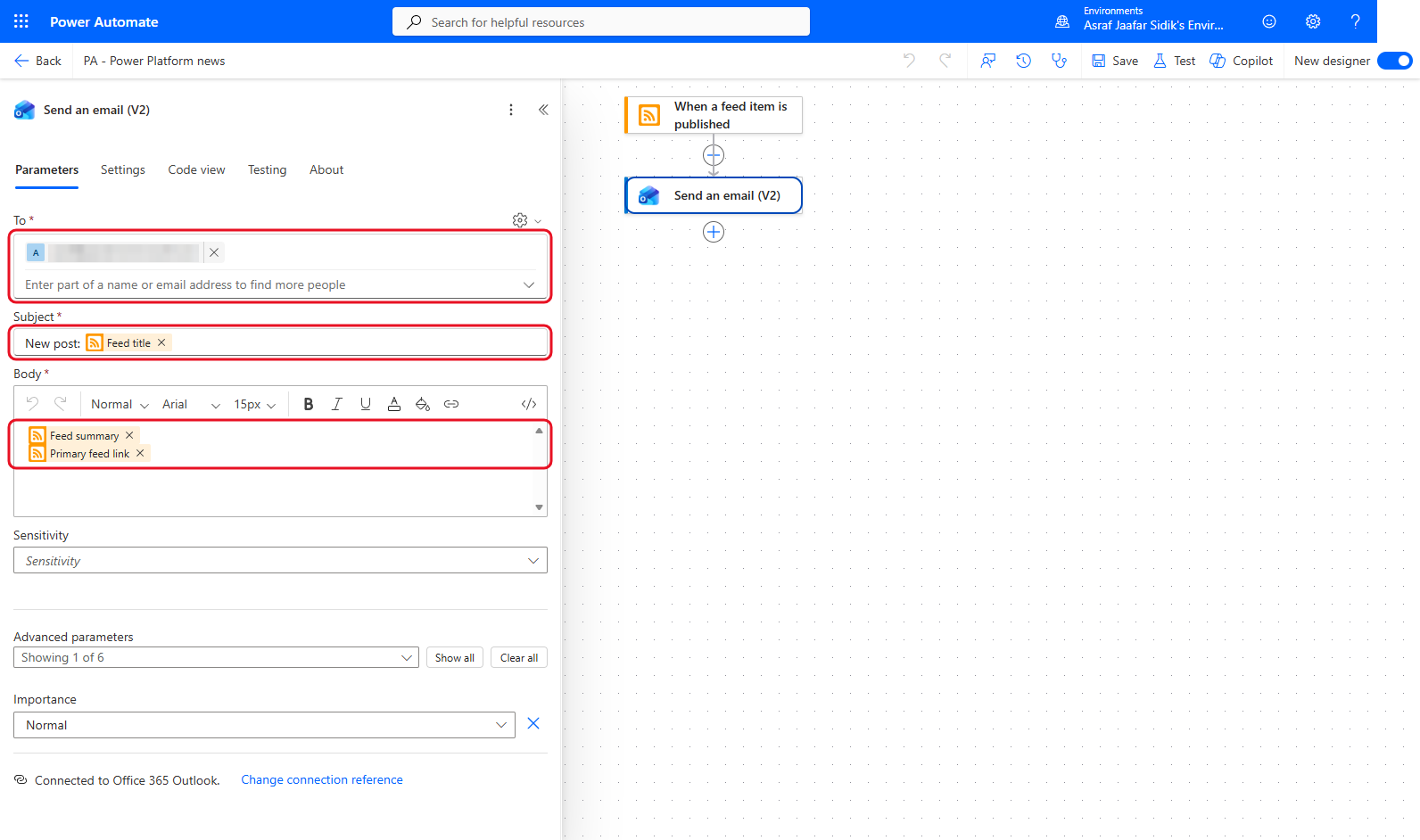Open the feedback smiley icon
Image resolution: width=1420 pixels, height=840 pixels.
(x=1269, y=21)
